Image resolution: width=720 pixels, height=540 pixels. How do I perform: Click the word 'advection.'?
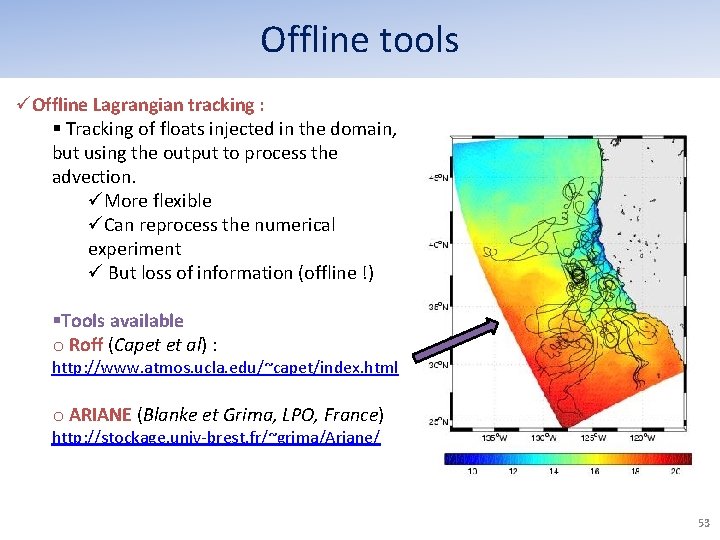point(94,177)
